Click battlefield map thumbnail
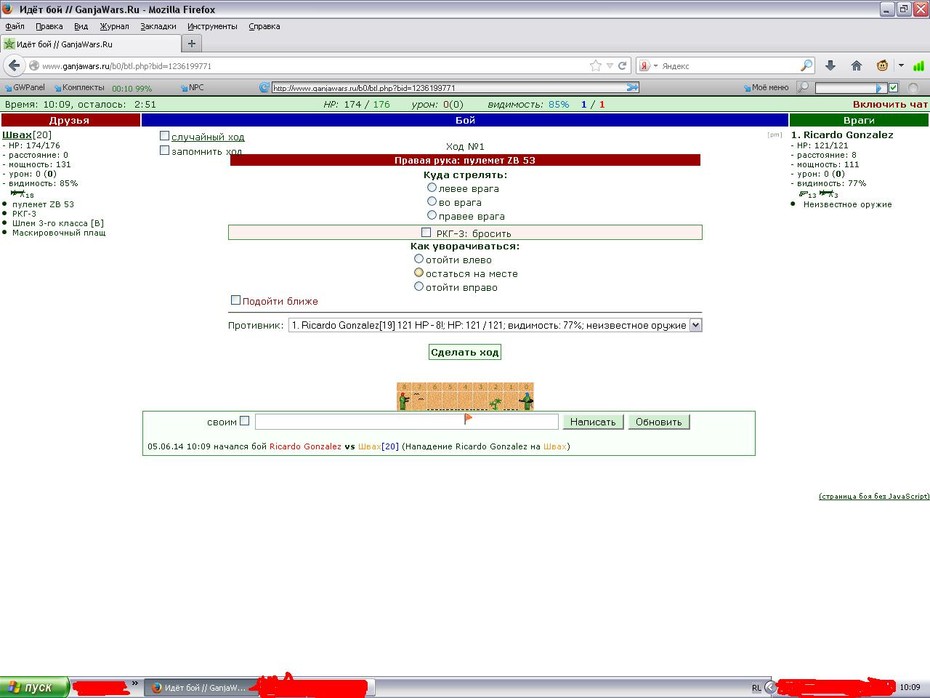Image resolution: width=930 pixels, height=698 pixels. pos(465,396)
